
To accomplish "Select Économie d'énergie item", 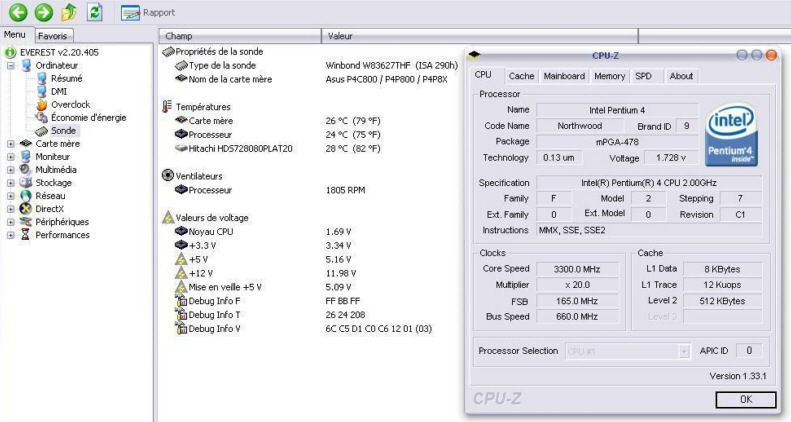I will (88, 118).
